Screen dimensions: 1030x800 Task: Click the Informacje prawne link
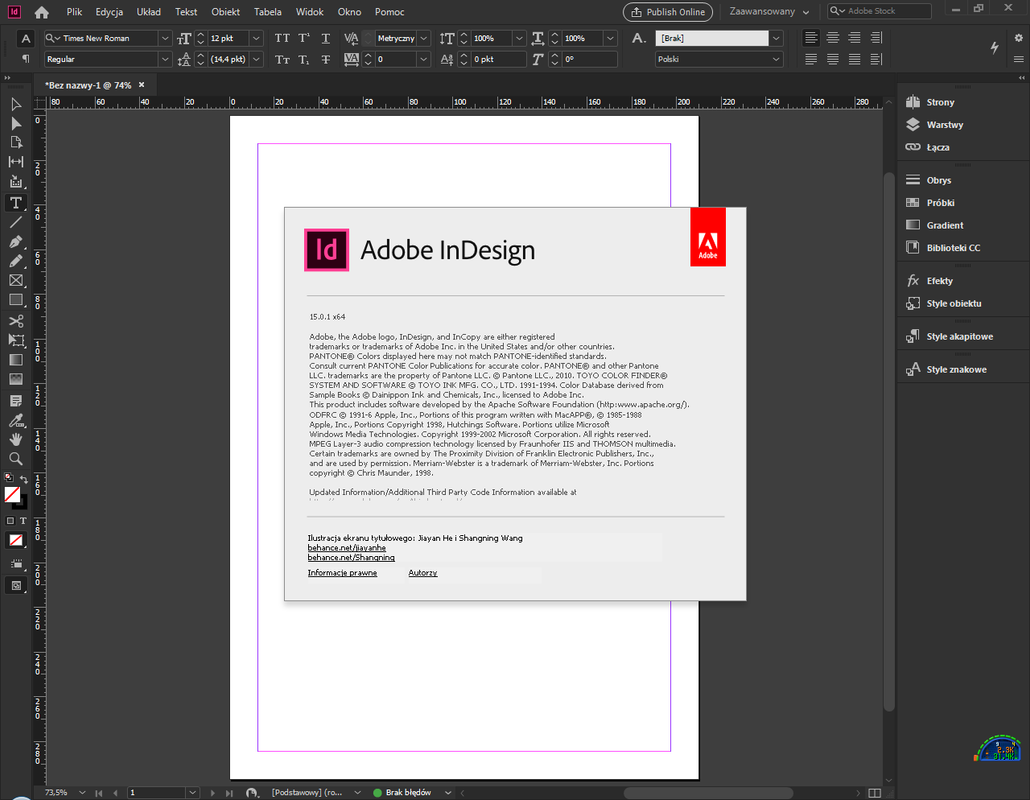click(342, 573)
